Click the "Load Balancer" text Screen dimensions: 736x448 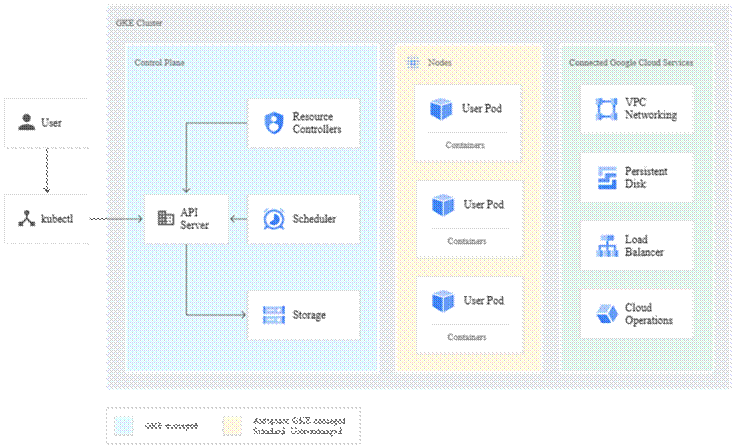tap(644, 246)
